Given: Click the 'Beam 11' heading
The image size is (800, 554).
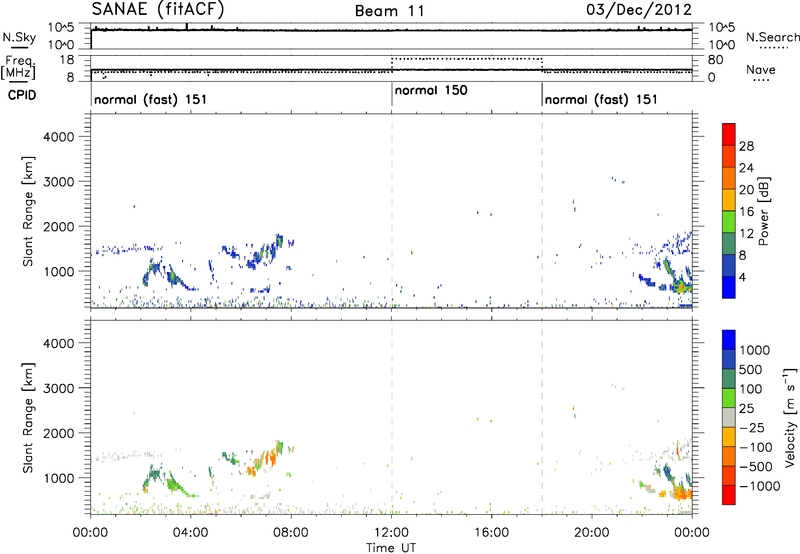Looking at the screenshot, I should (x=390, y=11).
